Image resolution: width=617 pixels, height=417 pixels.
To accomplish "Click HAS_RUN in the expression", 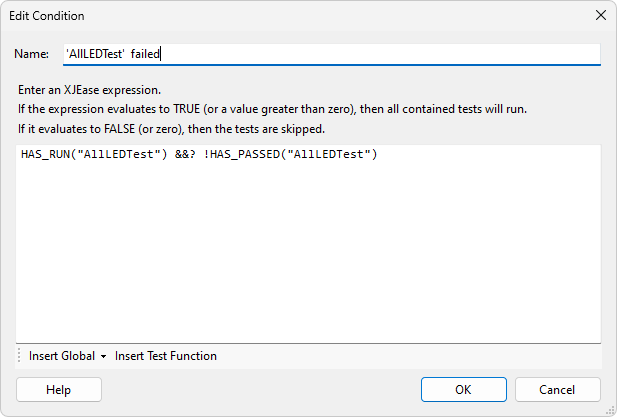I will click(x=42, y=155).
